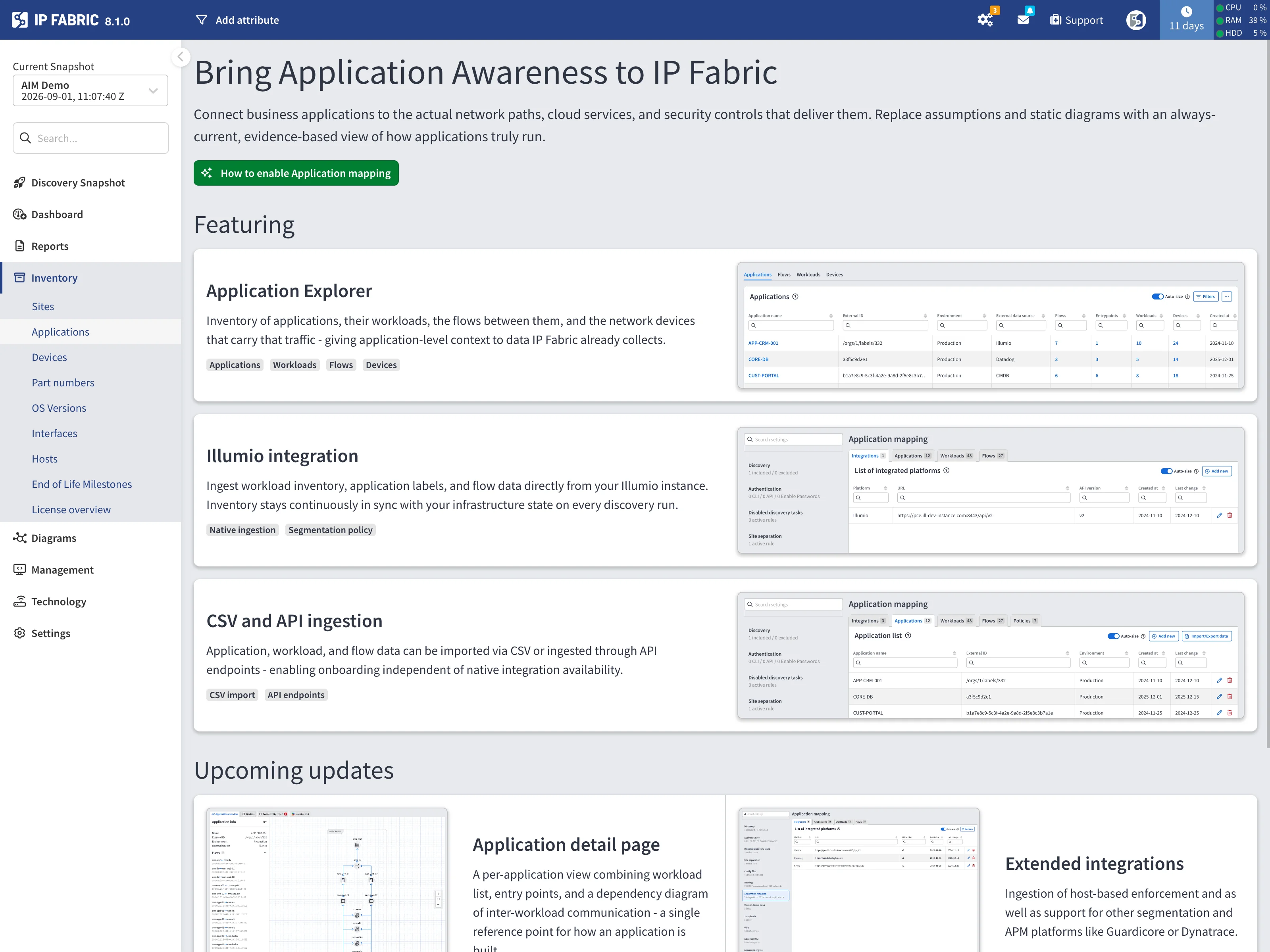Click the Workloads tag under Application Explorer
The width and height of the screenshot is (1270, 952).
click(294, 365)
